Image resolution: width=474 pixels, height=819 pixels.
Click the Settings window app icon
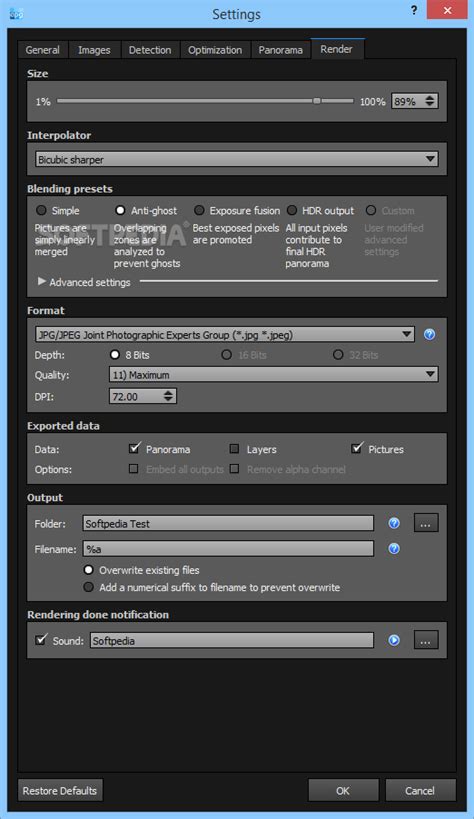[x=16, y=14]
